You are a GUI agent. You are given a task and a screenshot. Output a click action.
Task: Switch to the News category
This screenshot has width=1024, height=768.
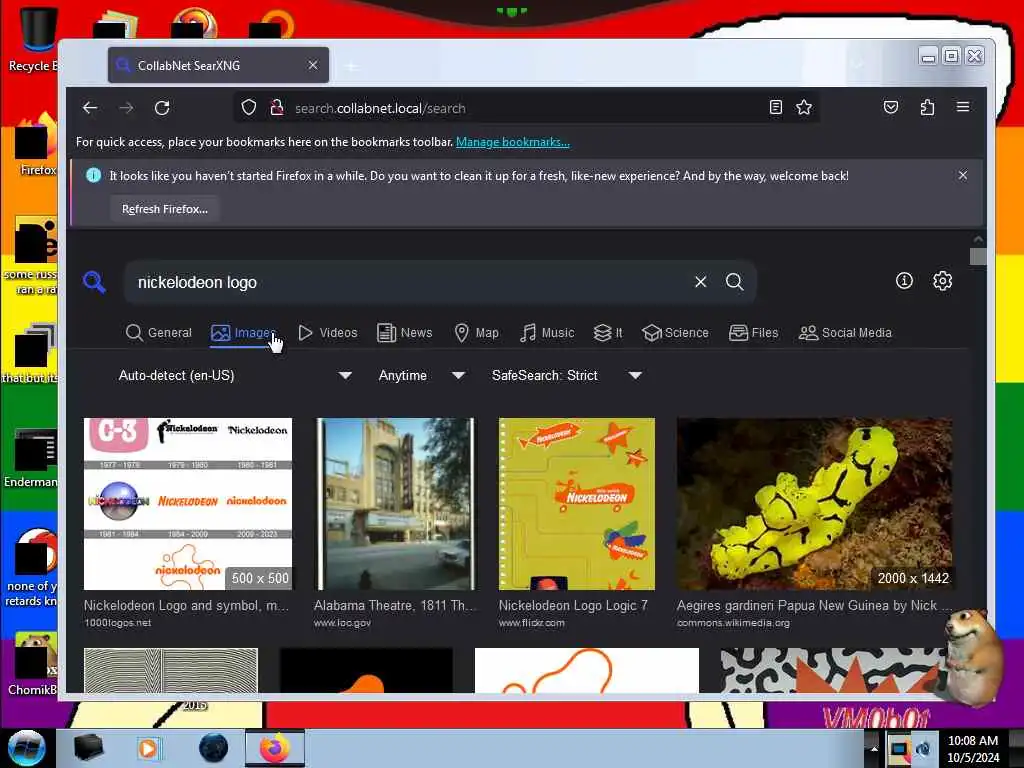[x=404, y=332]
